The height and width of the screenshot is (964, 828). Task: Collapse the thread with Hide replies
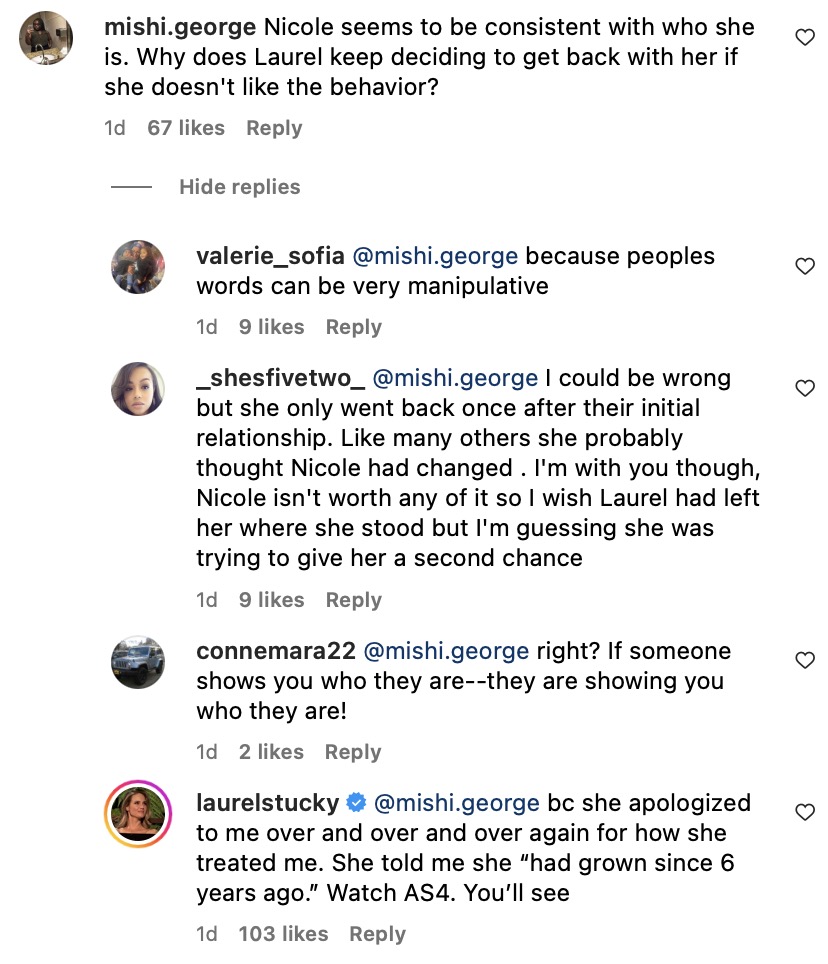pos(239,187)
